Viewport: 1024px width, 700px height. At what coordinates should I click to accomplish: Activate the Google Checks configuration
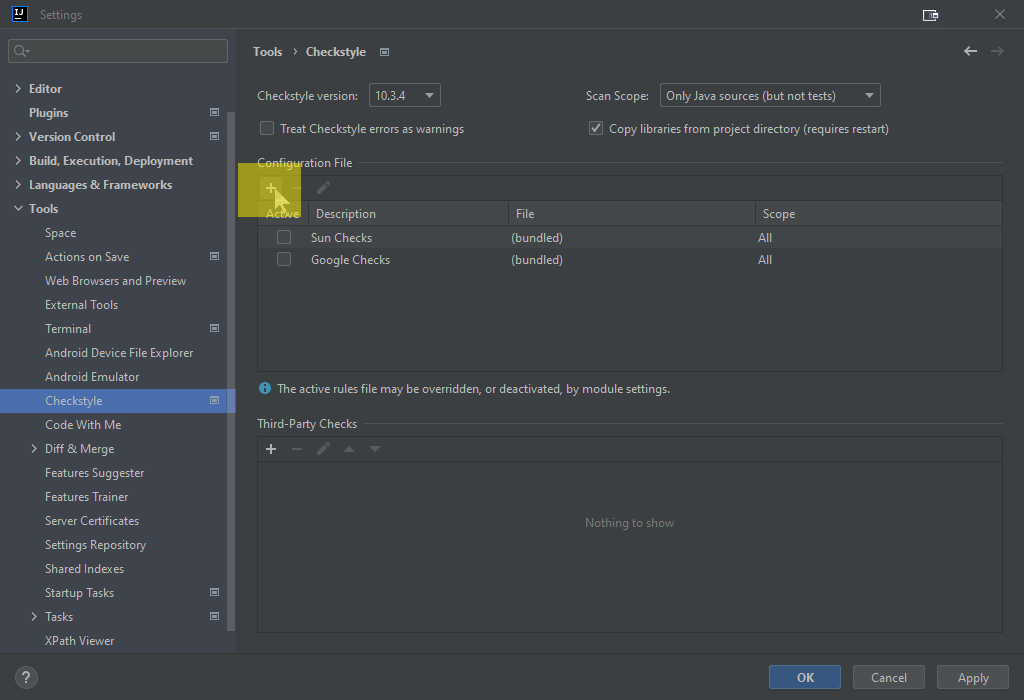[x=284, y=259]
